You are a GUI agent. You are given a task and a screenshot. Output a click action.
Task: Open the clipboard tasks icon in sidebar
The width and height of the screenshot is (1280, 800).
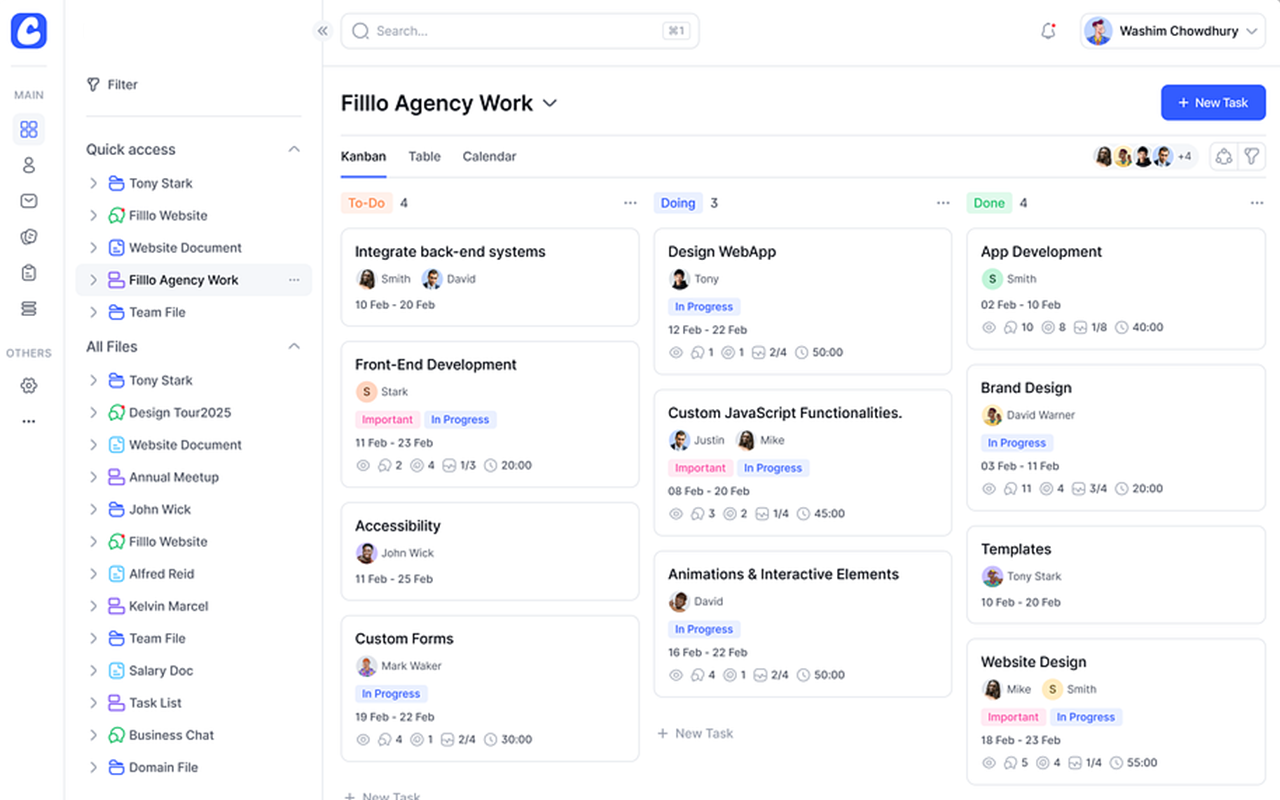(29, 273)
